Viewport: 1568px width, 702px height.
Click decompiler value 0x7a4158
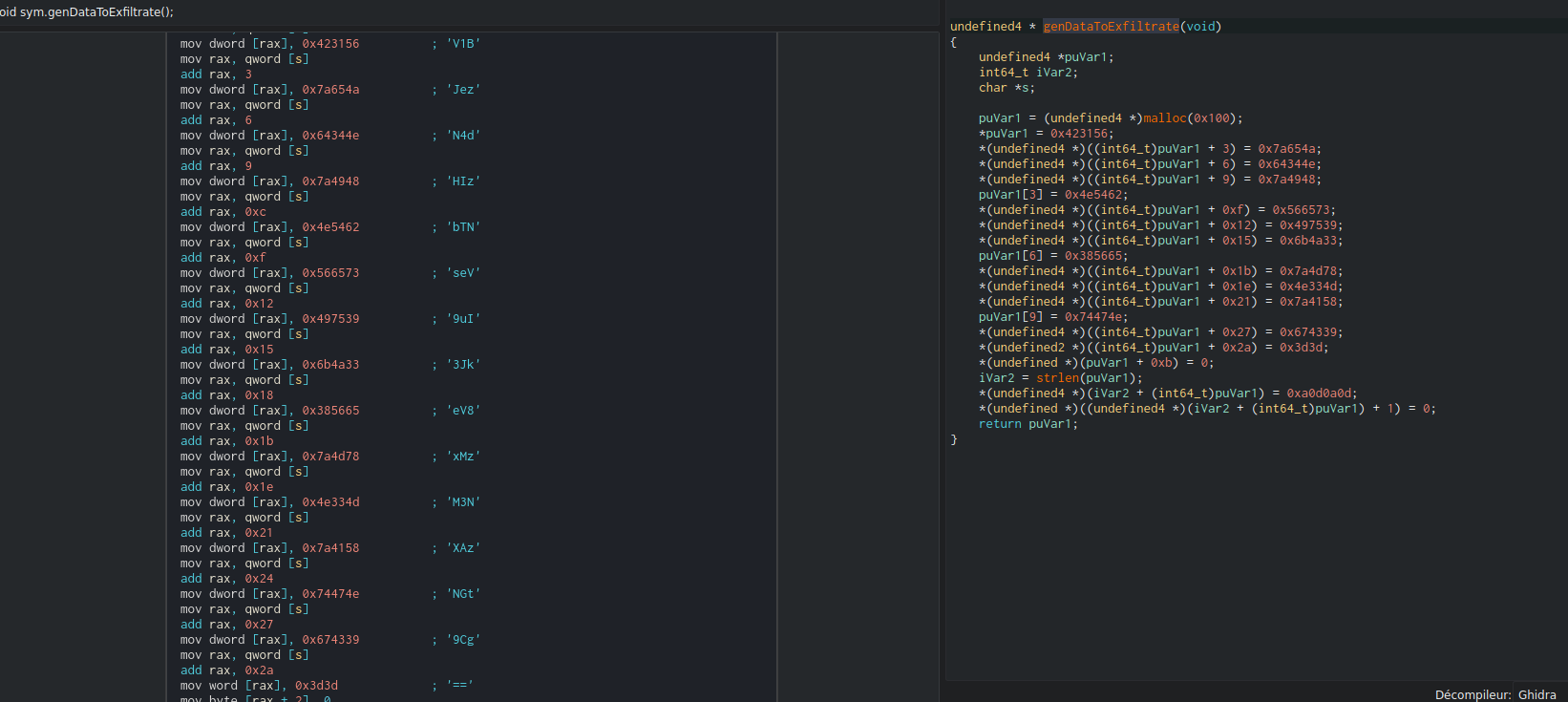[1308, 302]
